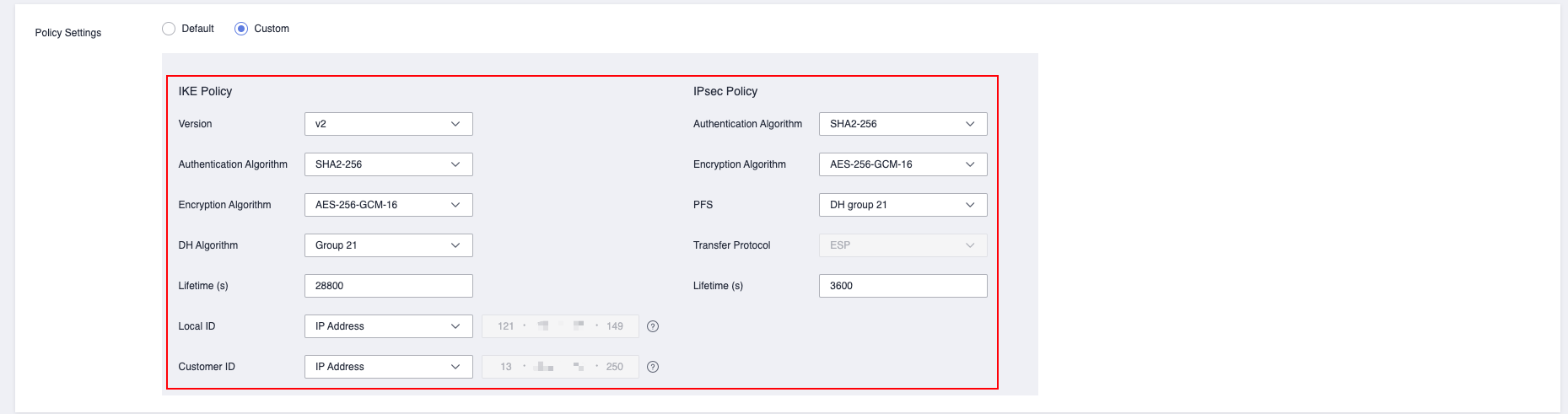Expand the PFS DH group 21 dropdown

point(903,205)
